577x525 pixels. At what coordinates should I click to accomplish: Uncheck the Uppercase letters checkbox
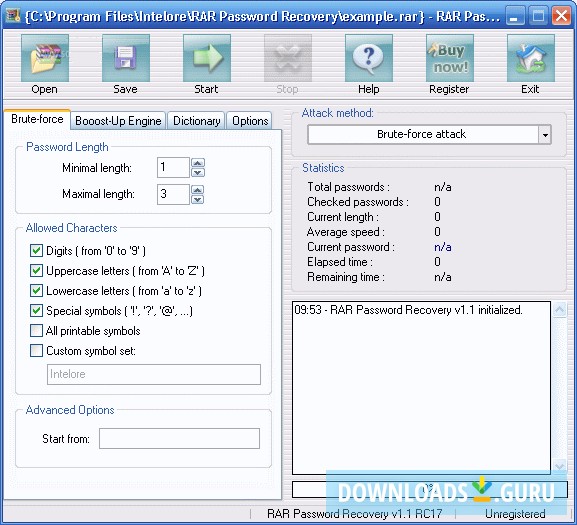[36, 271]
